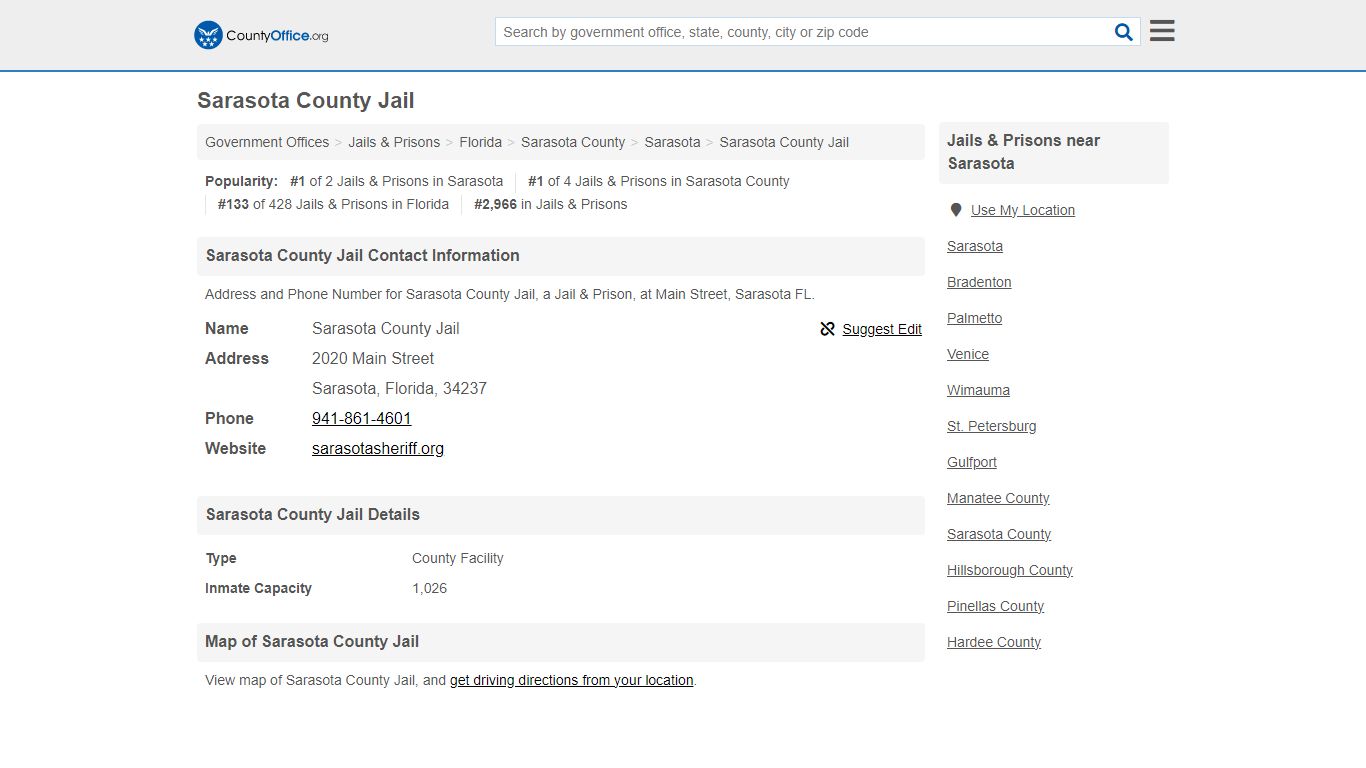Open Government Offices breadcrumb
1366x768 pixels.
tap(267, 142)
